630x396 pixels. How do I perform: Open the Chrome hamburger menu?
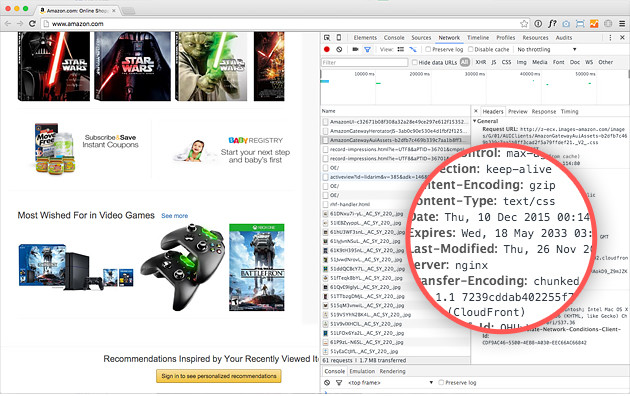click(622, 24)
